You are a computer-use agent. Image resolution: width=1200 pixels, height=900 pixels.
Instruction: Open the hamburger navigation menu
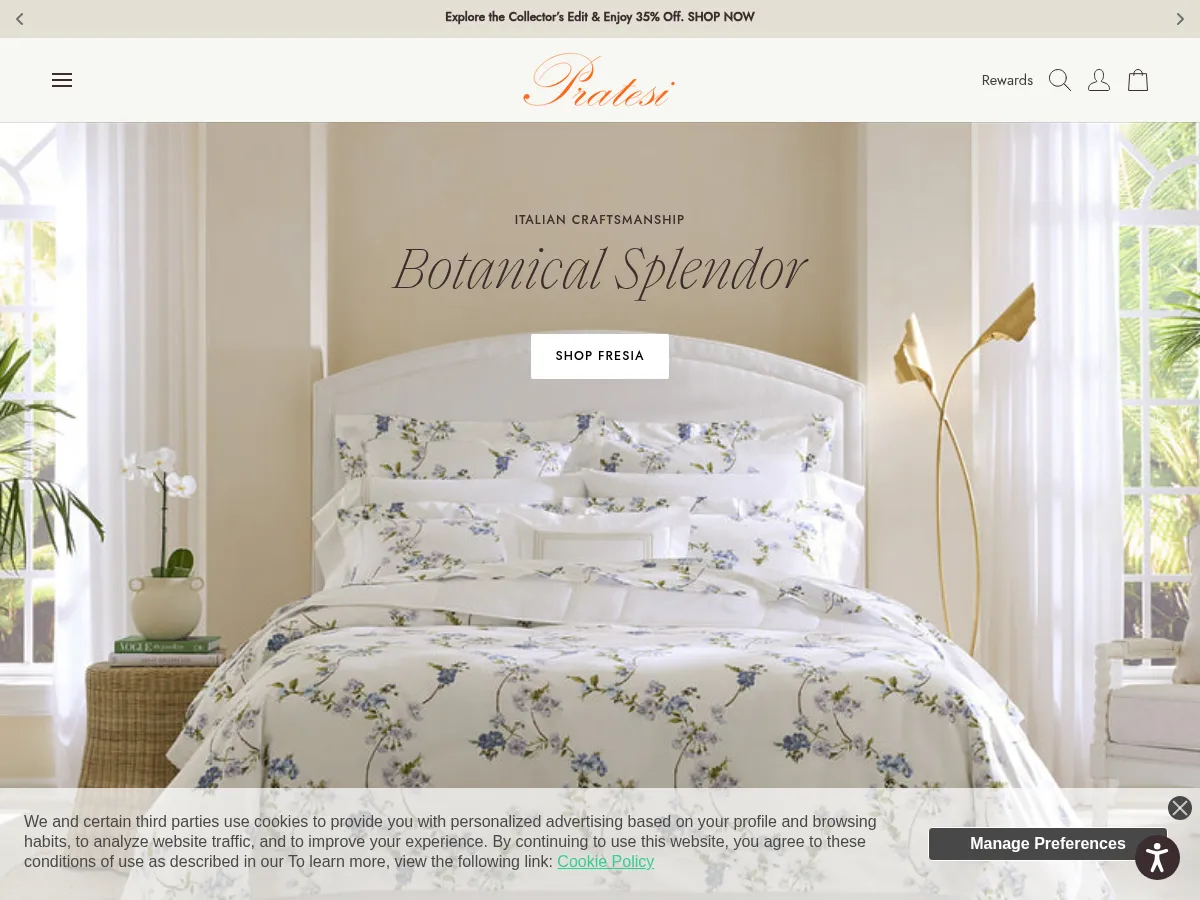[62, 80]
